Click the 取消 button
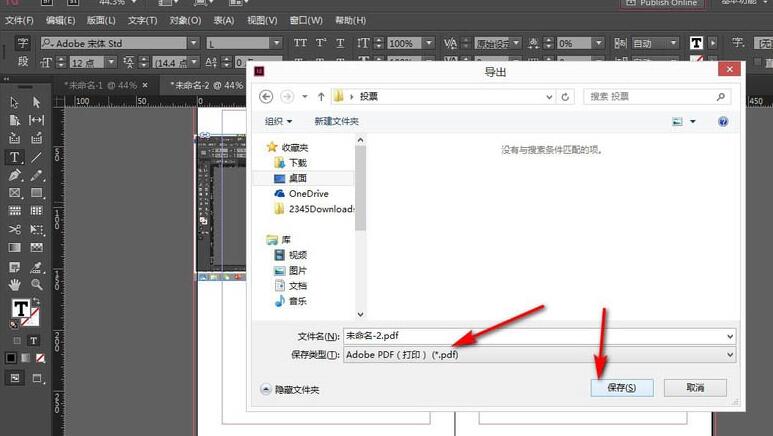The height and width of the screenshot is (436, 773). coord(695,388)
